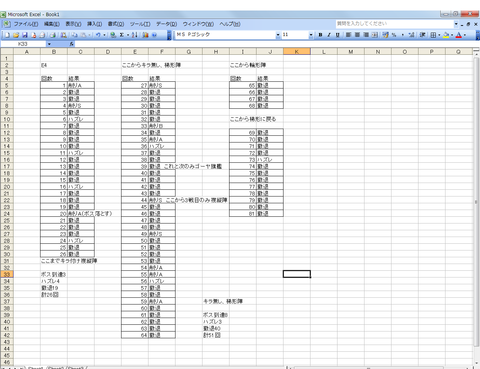Select column K header
The image size is (480, 369).
point(297,52)
